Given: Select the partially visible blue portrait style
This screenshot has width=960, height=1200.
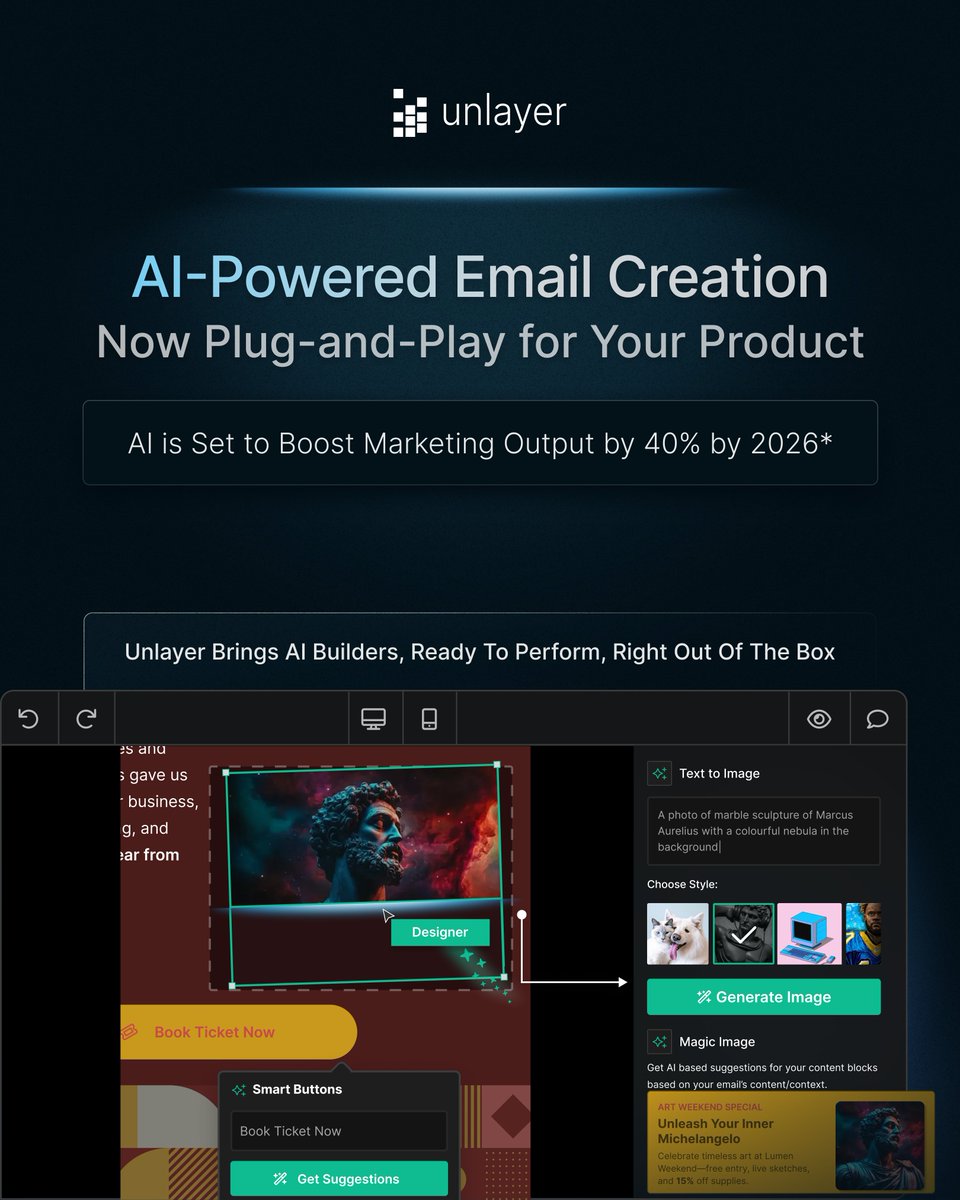Looking at the screenshot, I should pos(863,934).
